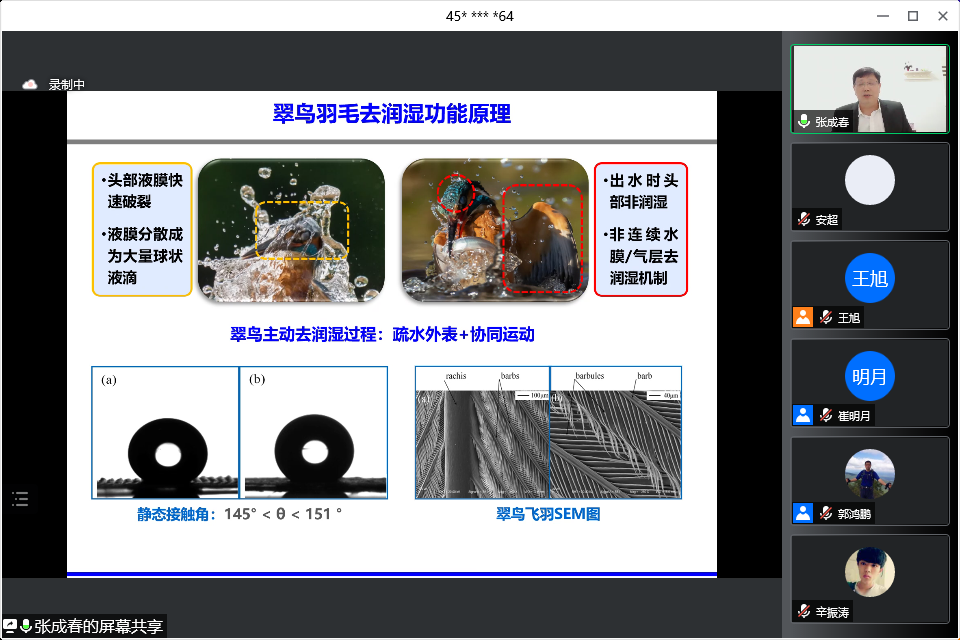
Task: Open the list panel icon at left edge
Action: pos(21,498)
